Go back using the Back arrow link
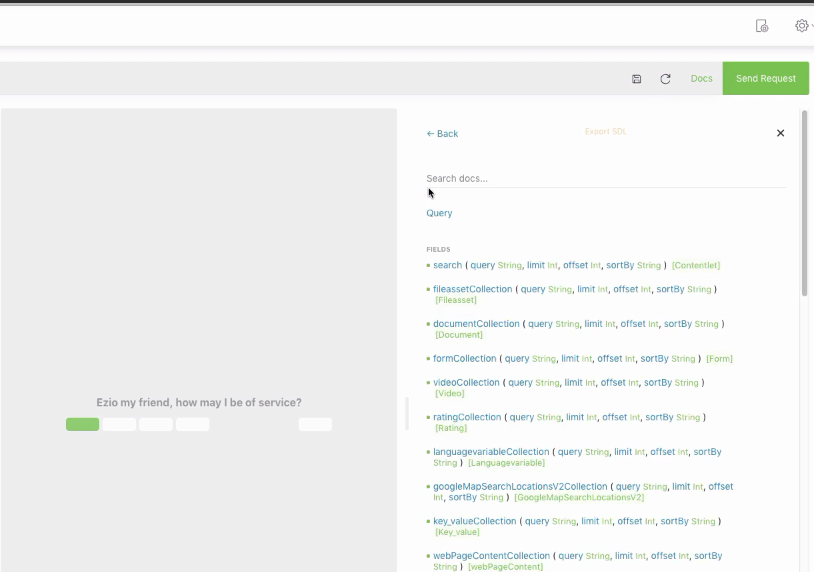Viewport: 814px width, 572px height. tap(442, 134)
